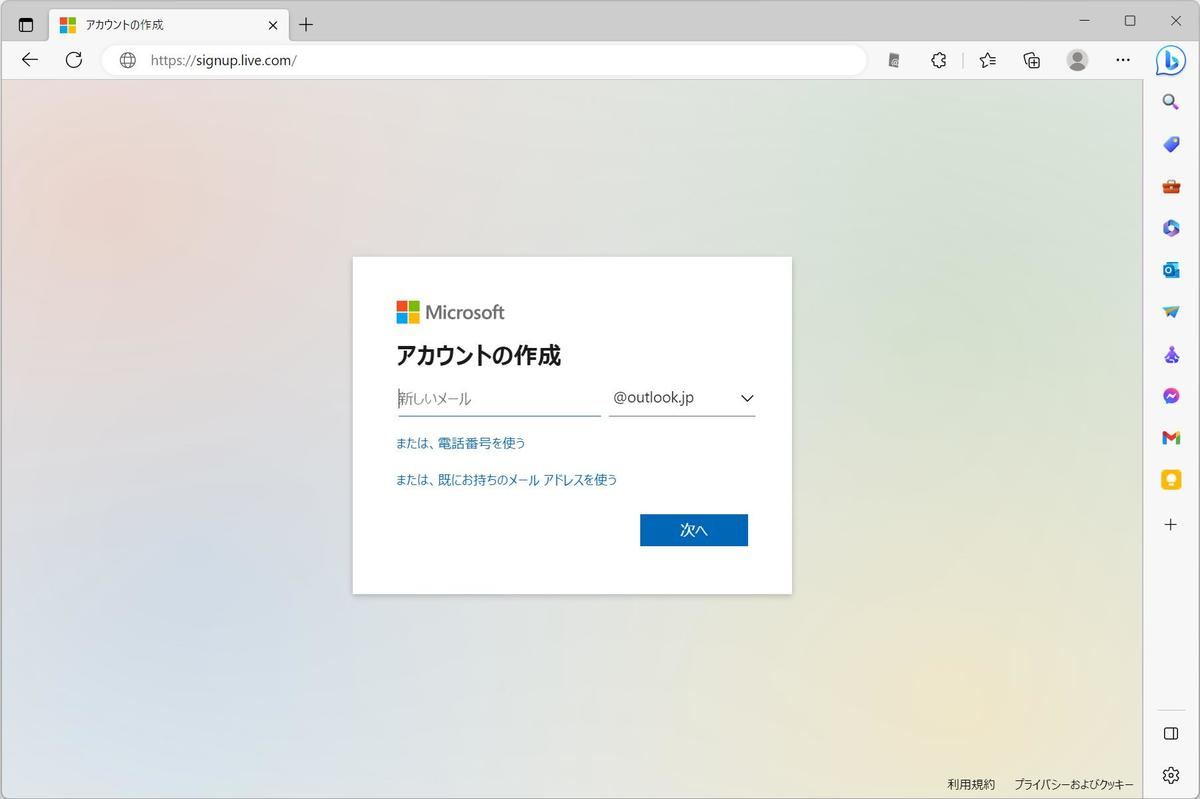Open sidebar Gmail icon
Image resolution: width=1200 pixels, height=799 pixels.
click(1171, 438)
